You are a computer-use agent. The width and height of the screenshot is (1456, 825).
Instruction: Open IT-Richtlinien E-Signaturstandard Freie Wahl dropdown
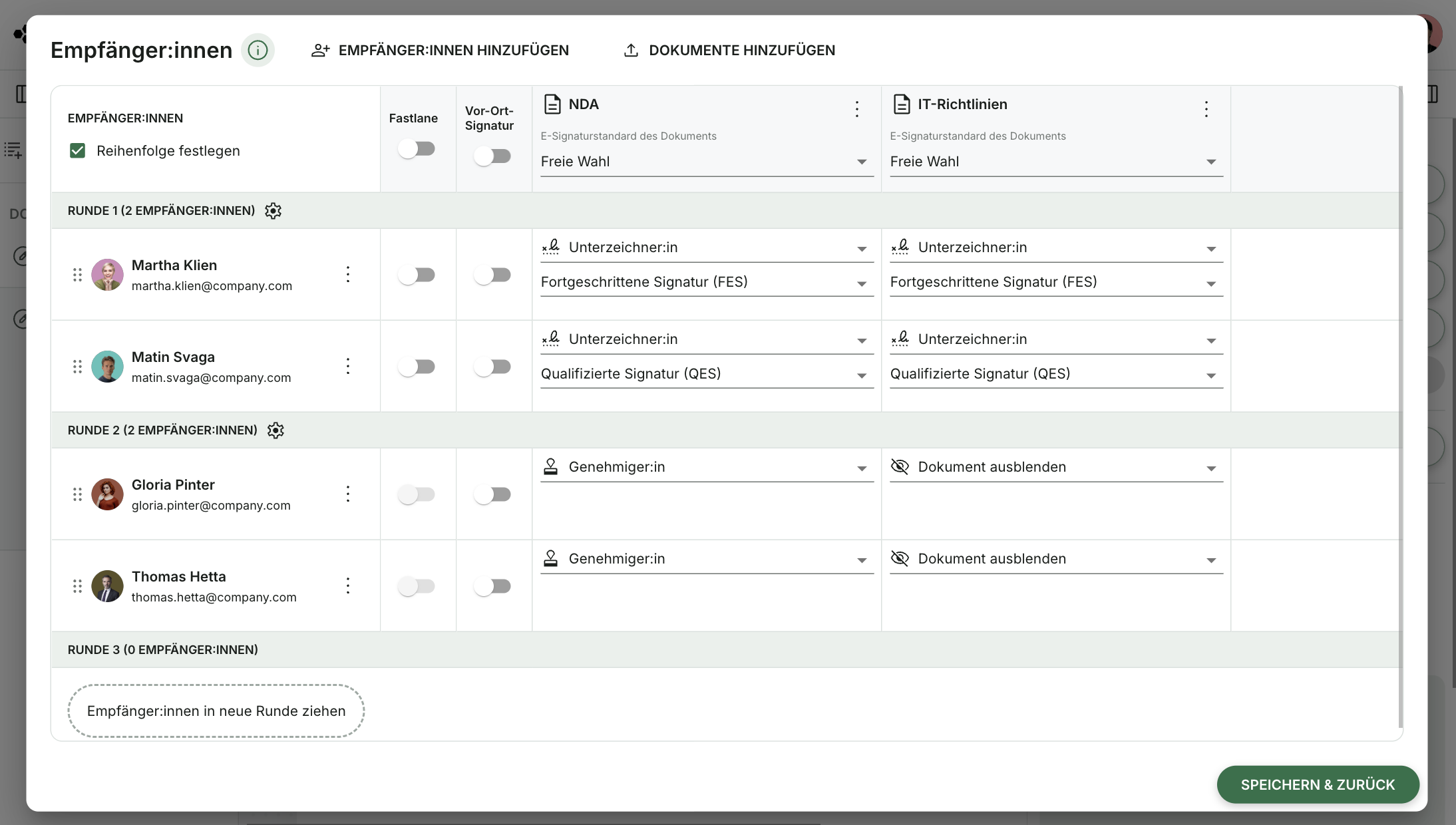(x=1056, y=162)
